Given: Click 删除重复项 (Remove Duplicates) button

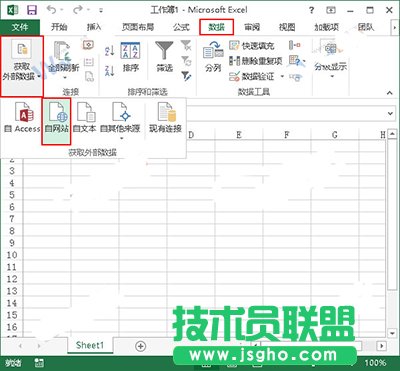Looking at the screenshot, I should (256, 61).
